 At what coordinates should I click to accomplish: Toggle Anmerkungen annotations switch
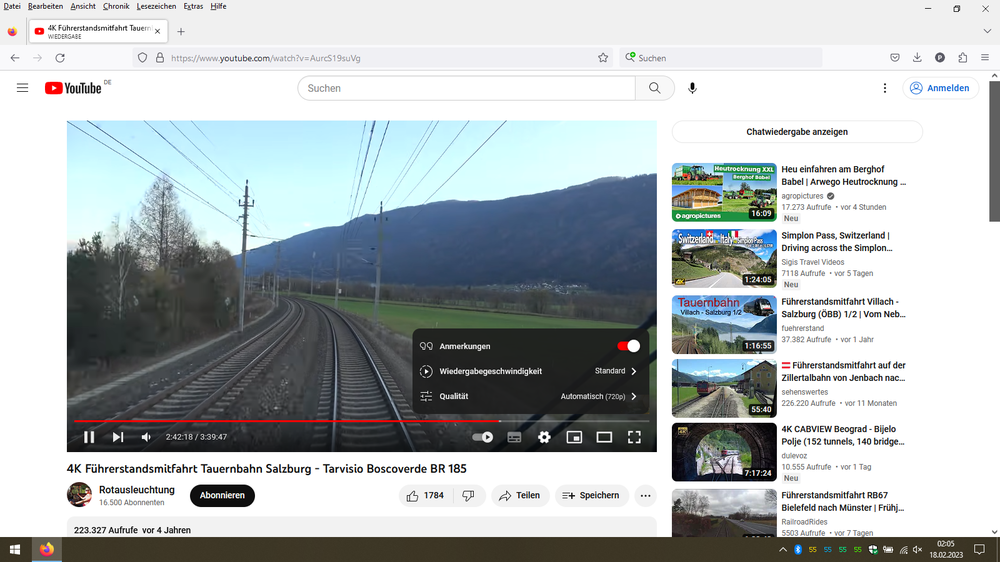coord(628,346)
